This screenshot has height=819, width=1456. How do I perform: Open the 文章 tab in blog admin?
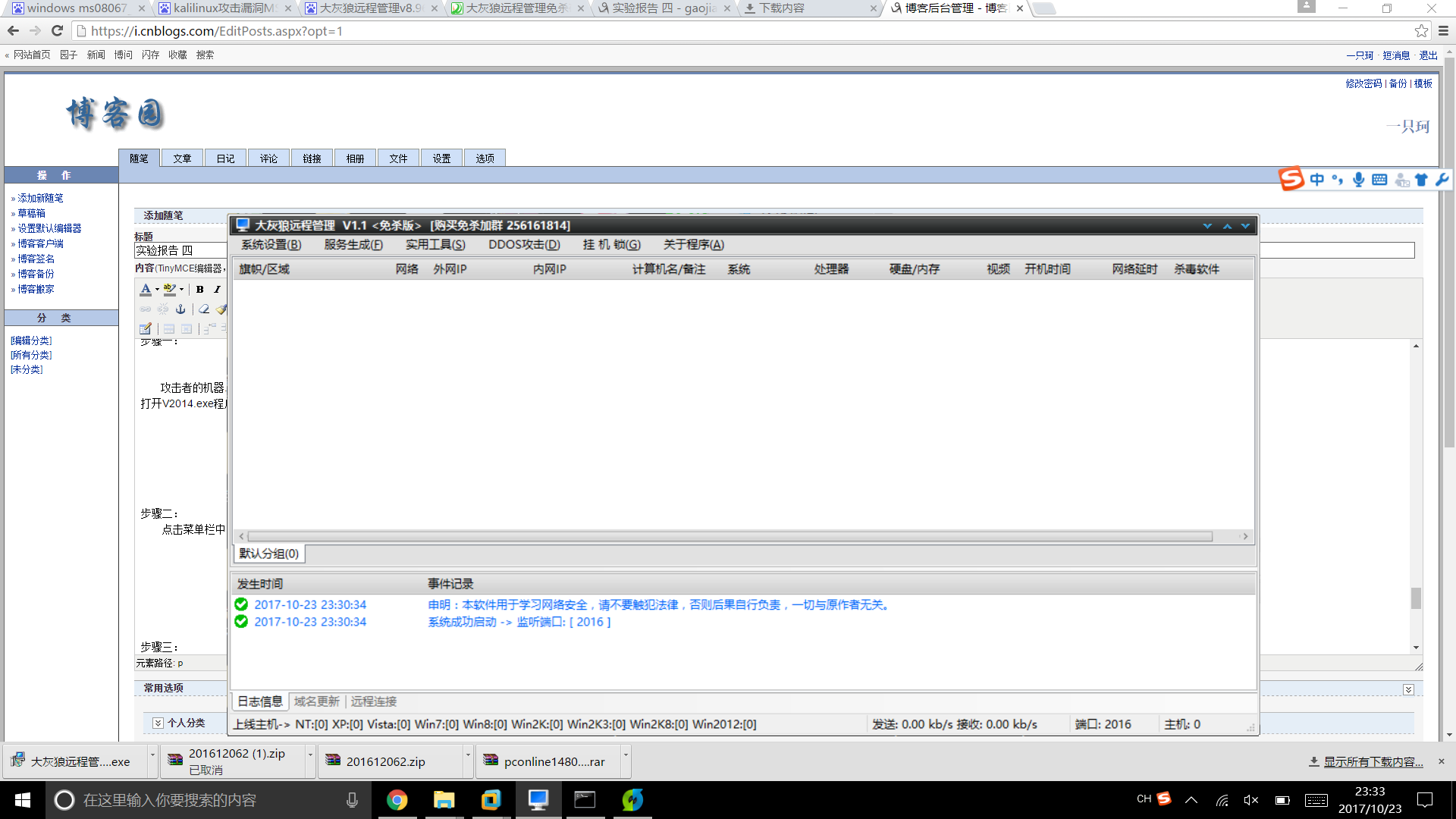click(x=182, y=158)
